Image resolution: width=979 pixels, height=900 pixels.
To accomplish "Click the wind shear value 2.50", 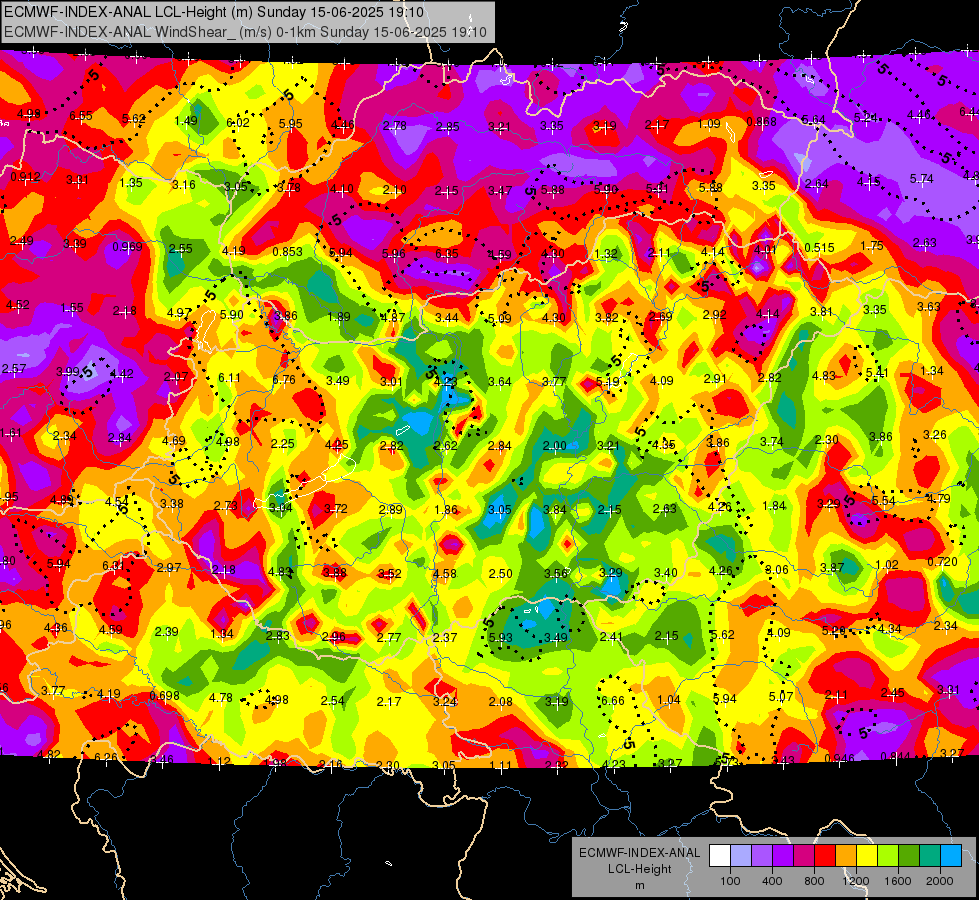I will (x=501, y=573).
